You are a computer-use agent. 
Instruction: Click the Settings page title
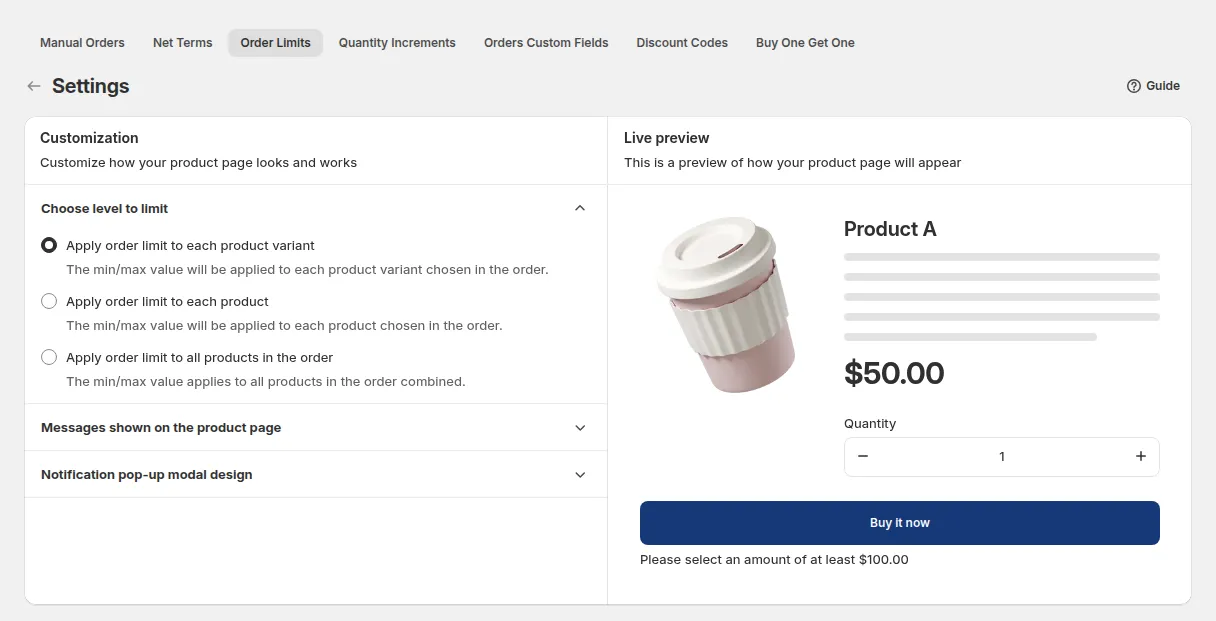[x=91, y=86]
